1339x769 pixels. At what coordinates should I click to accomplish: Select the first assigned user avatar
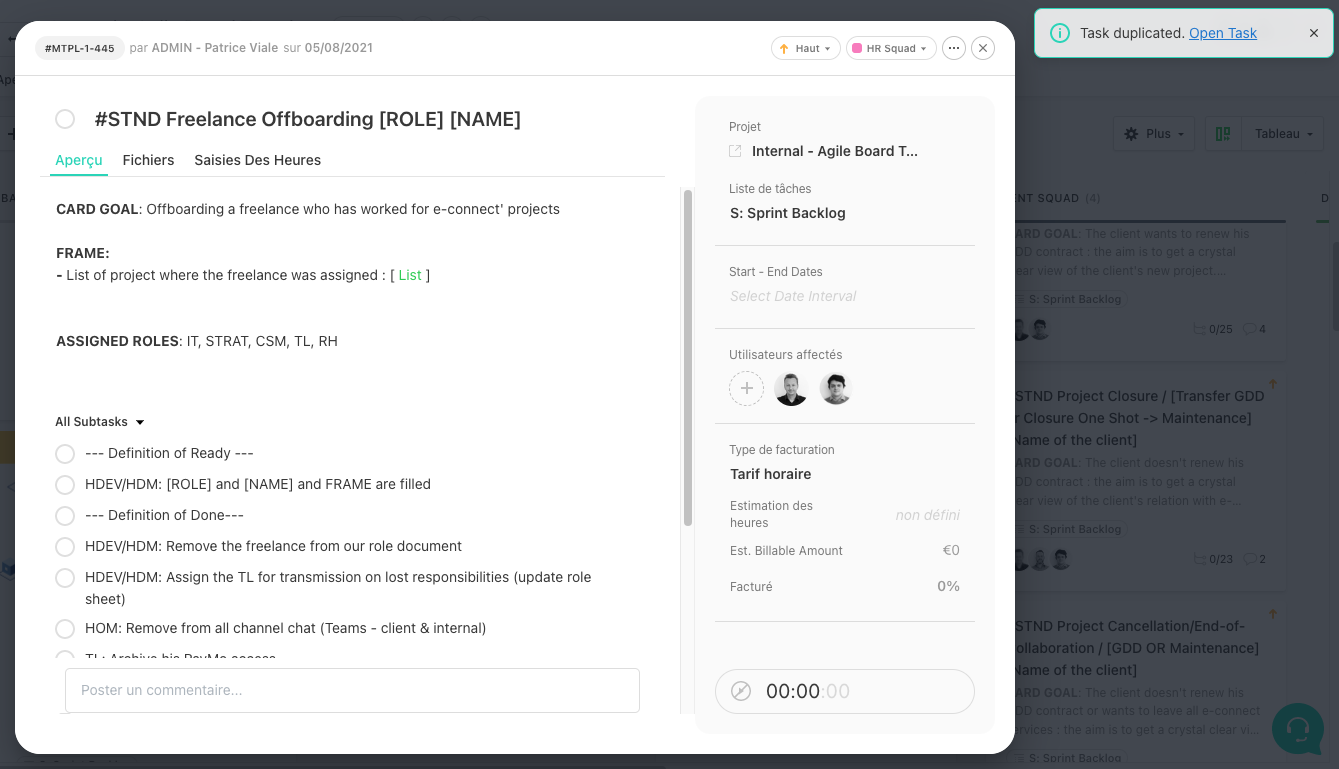[791, 388]
